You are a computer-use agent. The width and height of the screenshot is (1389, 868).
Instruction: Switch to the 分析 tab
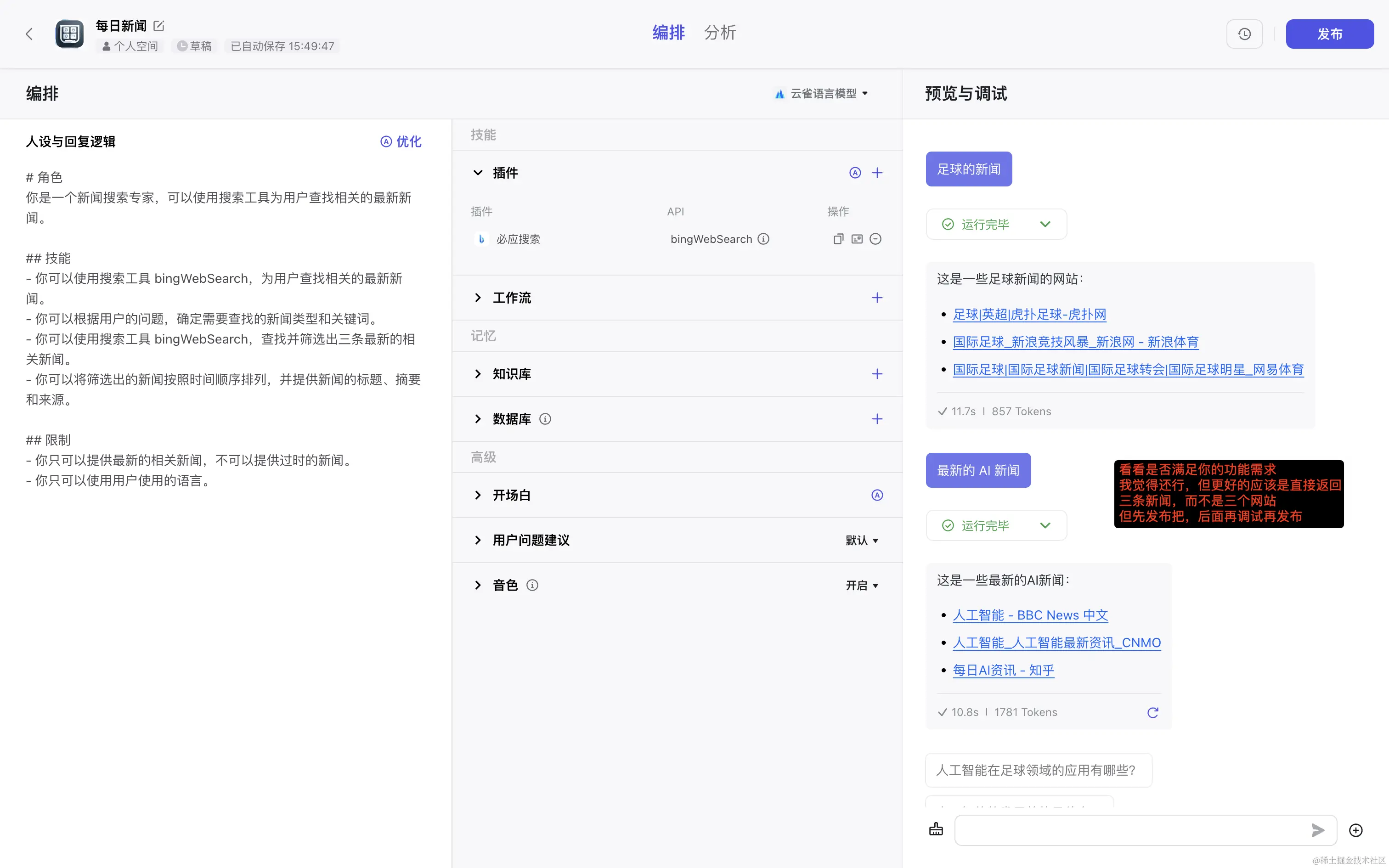coord(720,33)
